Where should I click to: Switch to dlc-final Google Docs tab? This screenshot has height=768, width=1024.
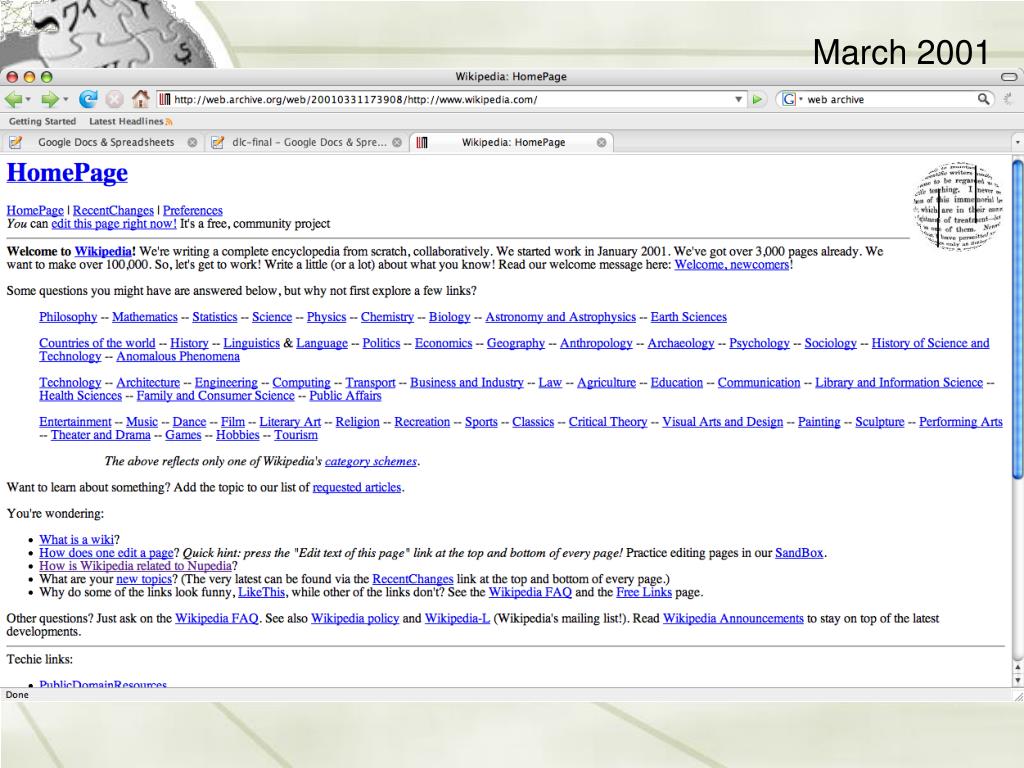point(307,142)
